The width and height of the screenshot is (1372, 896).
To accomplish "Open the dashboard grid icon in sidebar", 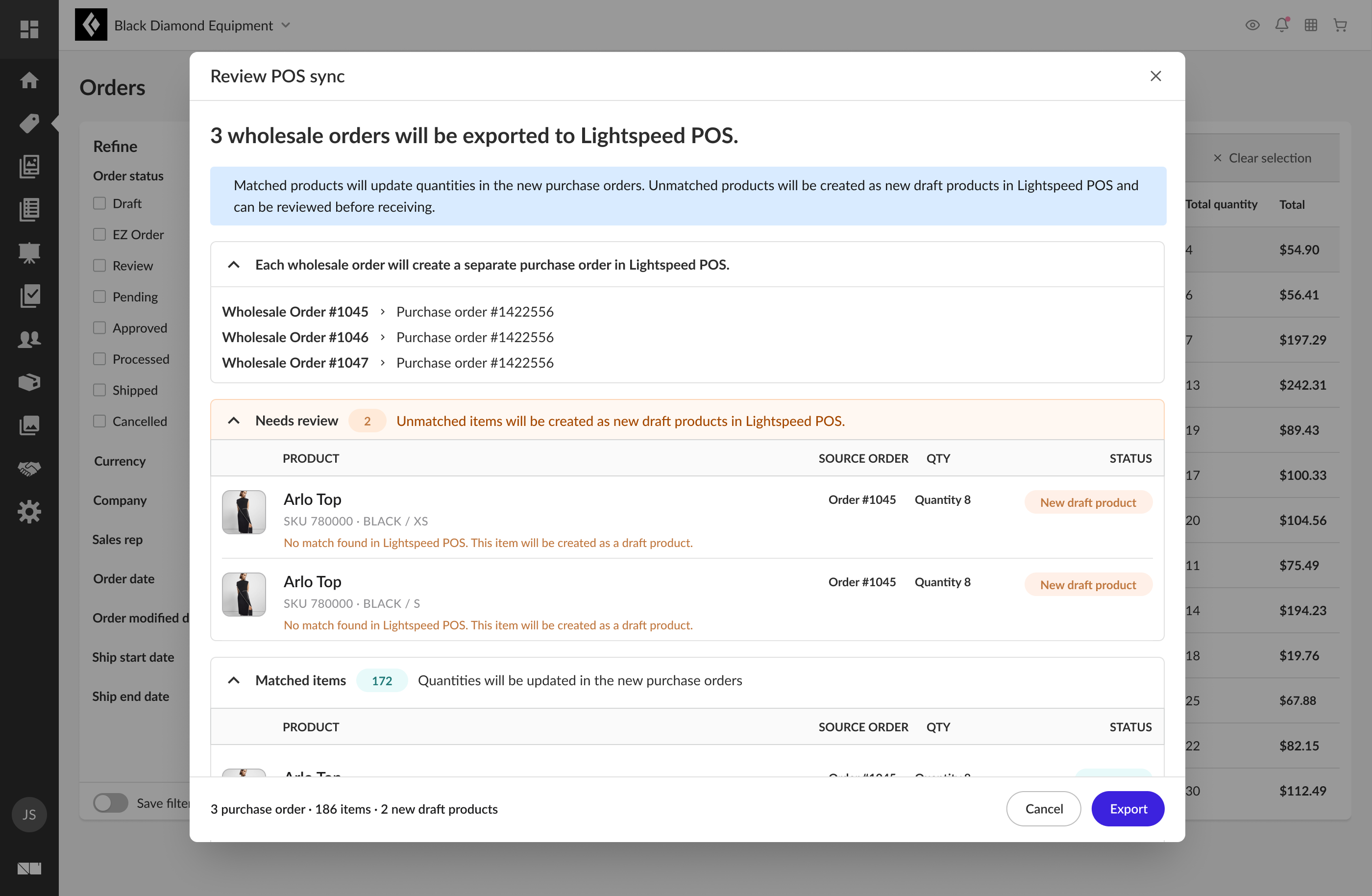I will (x=29, y=29).
